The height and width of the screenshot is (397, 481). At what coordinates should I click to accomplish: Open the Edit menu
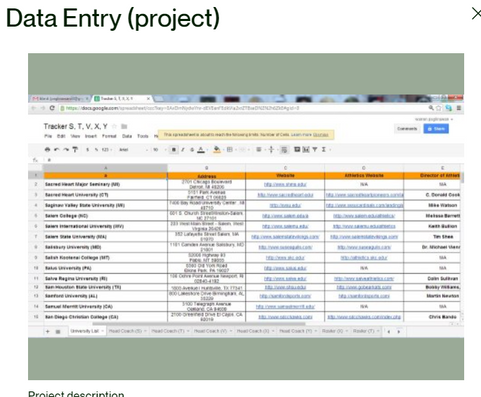coord(61,136)
